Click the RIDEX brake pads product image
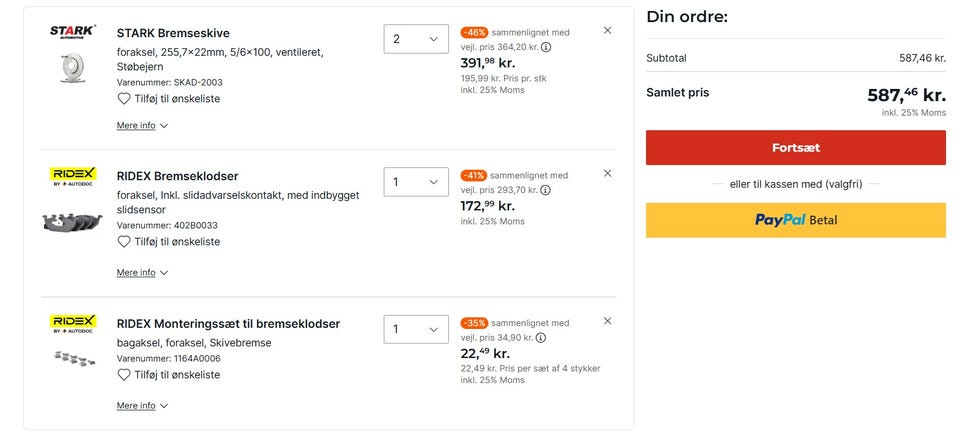This screenshot has height=440, width=960. 72,222
